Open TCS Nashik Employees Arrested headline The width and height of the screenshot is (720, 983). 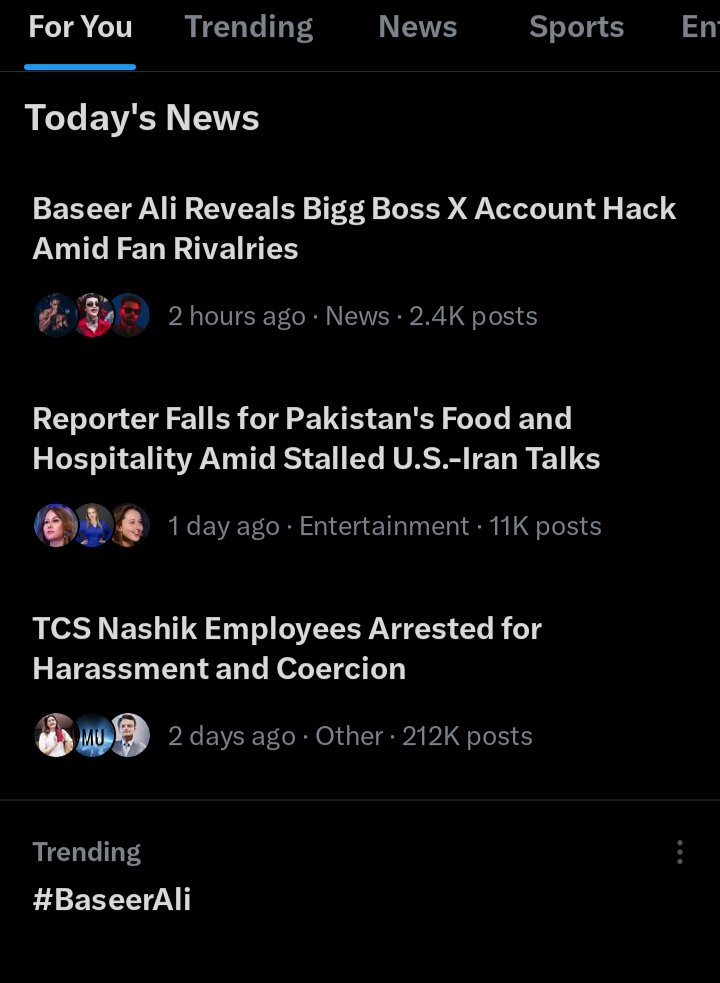pos(287,648)
